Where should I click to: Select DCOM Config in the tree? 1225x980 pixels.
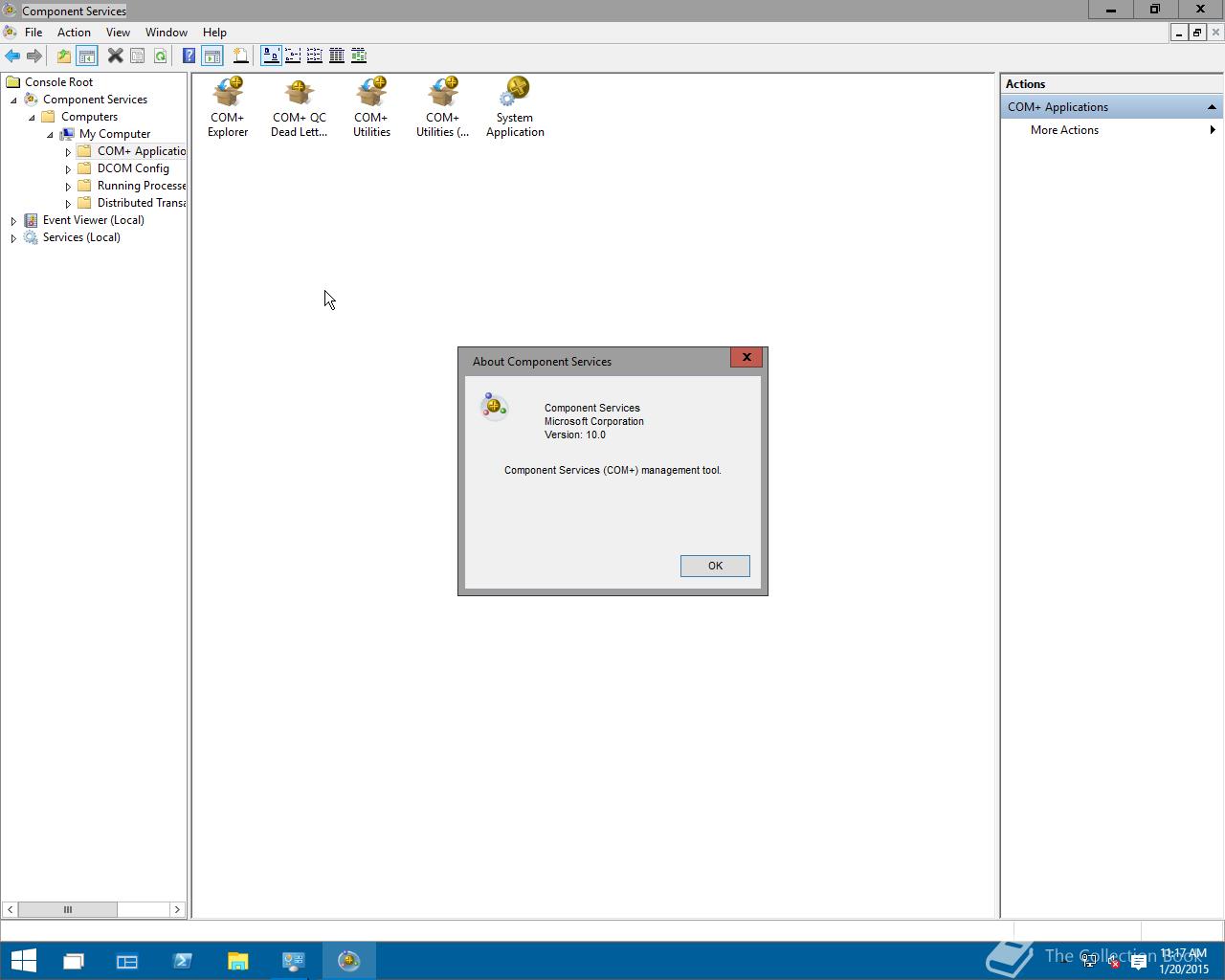click(133, 168)
